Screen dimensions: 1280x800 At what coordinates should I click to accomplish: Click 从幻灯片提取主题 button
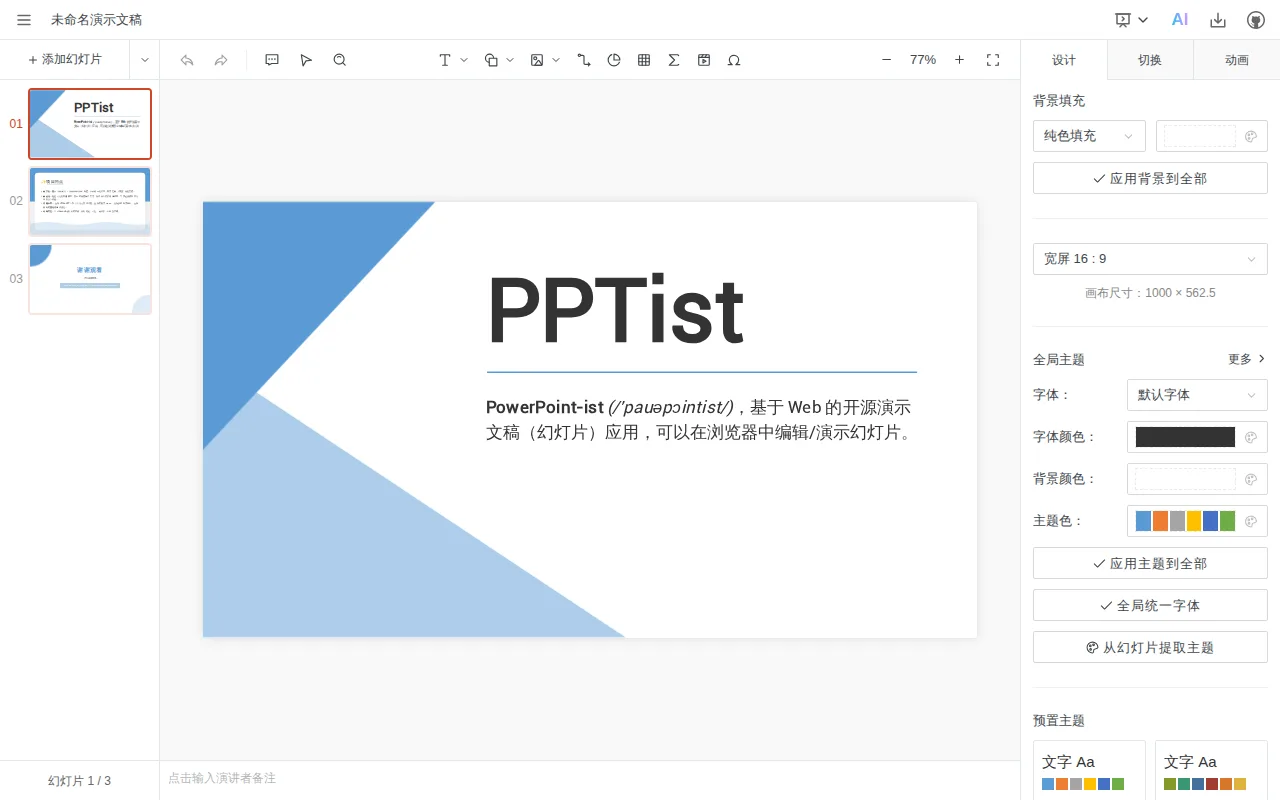[1150, 647]
